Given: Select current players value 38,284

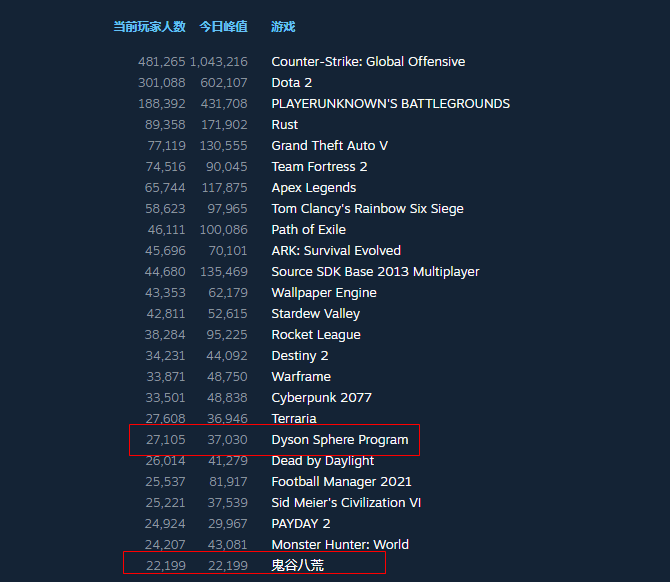Looking at the screenshot, I should coord(165,335).
